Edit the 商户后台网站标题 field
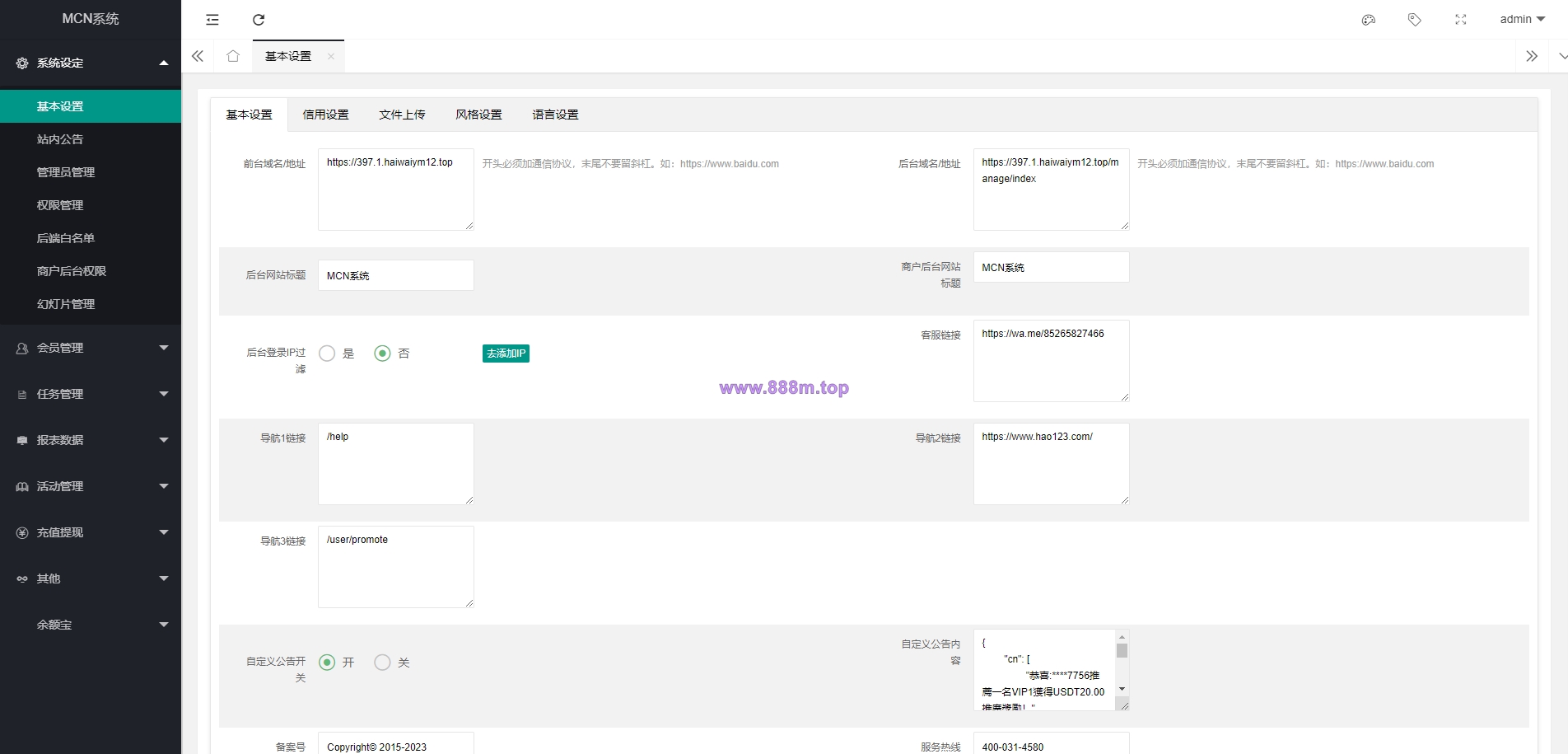The image size is (1568, 754). pyautogui.click(x=1052, y=267)
